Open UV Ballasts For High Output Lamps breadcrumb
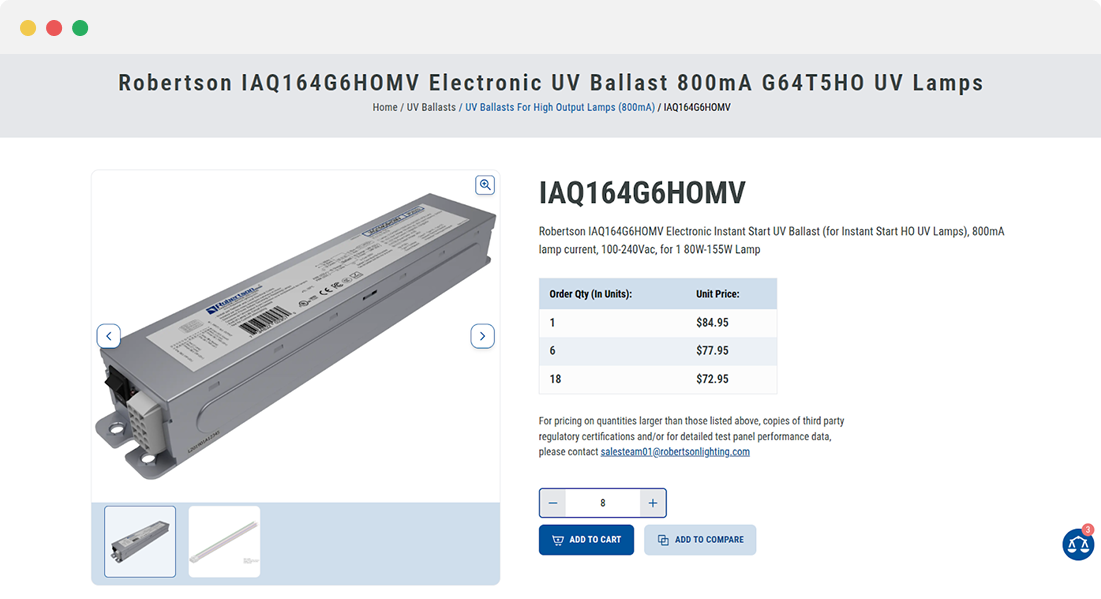The height and width of the screenshot is (599, 1101). pyautogui.click(x=560, y=107)
